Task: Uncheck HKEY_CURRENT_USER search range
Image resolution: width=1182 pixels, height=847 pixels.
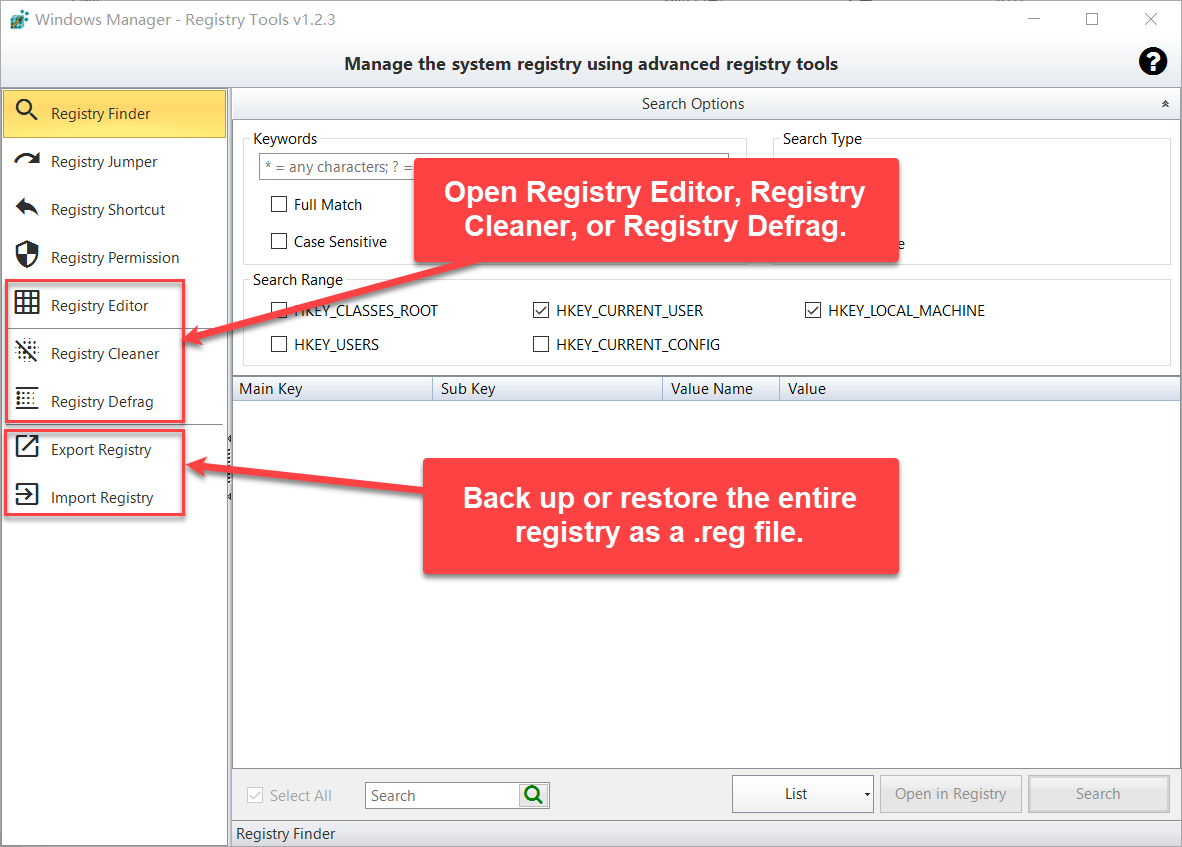Action: 540,310
